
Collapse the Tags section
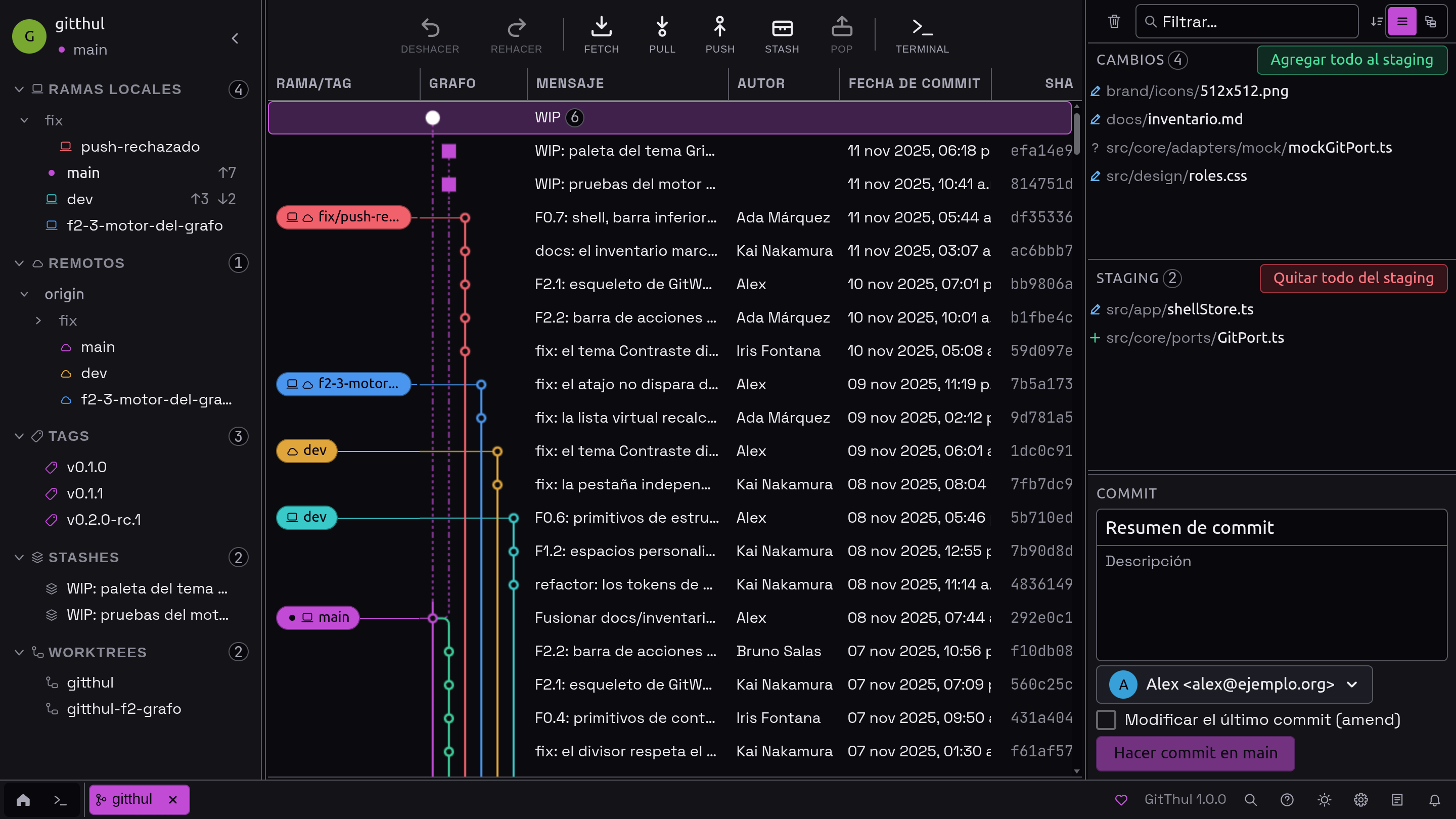19,436
